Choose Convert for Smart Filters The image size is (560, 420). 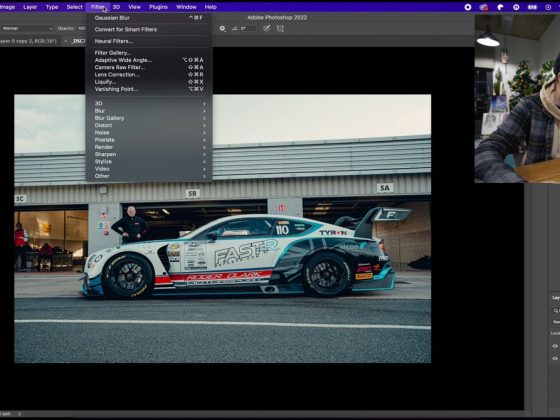coord(149,29)
